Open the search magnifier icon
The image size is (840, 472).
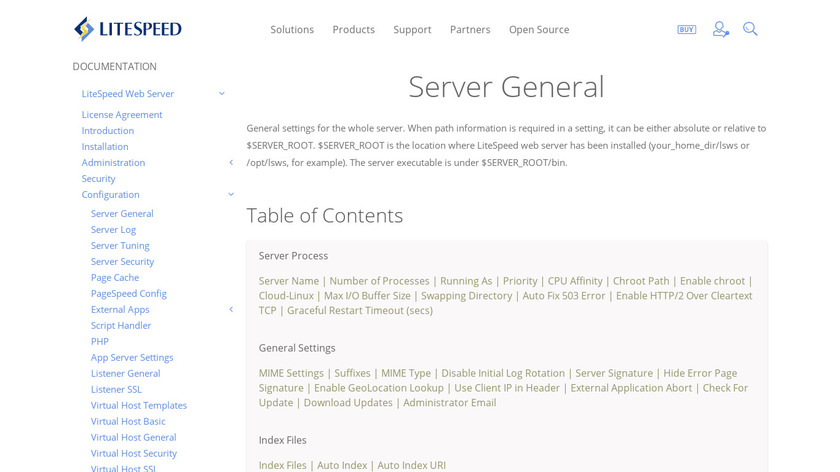(x=750, y=29)
